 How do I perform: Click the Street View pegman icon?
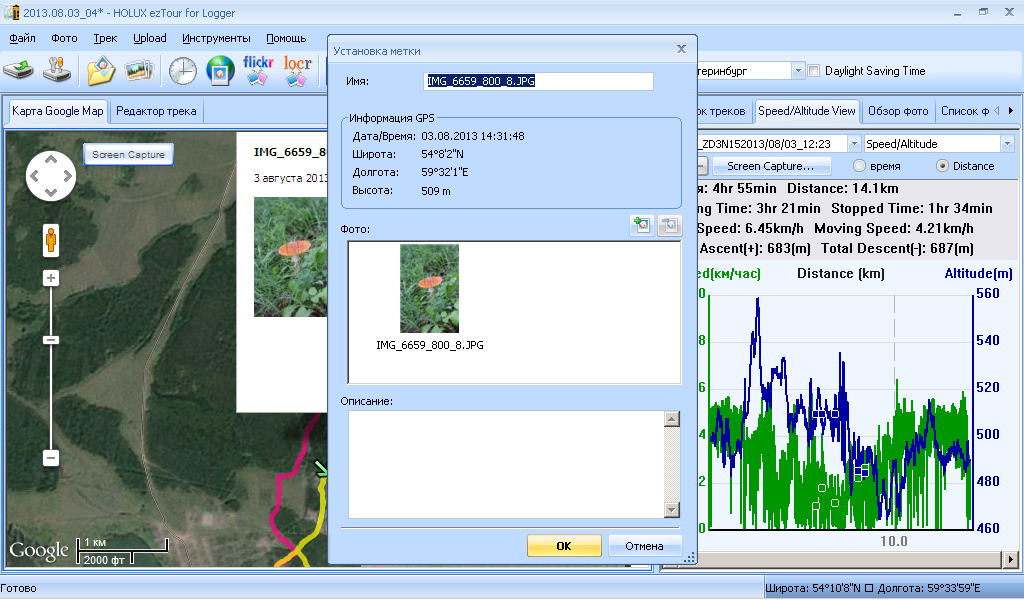50,241
